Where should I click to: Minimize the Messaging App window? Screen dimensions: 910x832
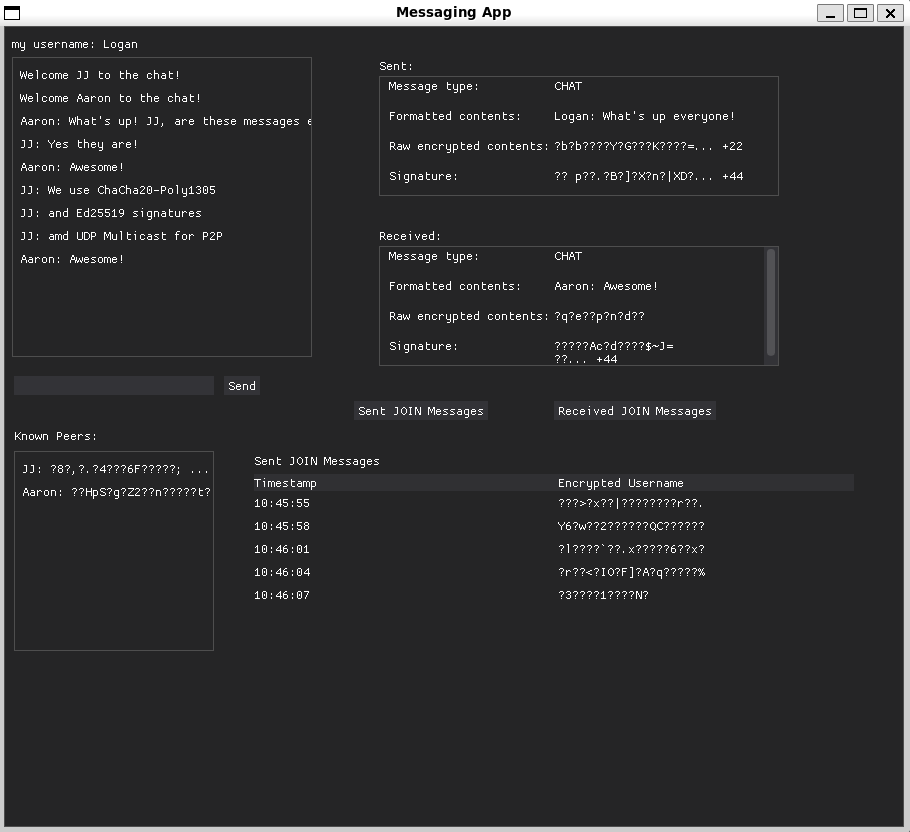pyautogui.click(x=830, y=13)
